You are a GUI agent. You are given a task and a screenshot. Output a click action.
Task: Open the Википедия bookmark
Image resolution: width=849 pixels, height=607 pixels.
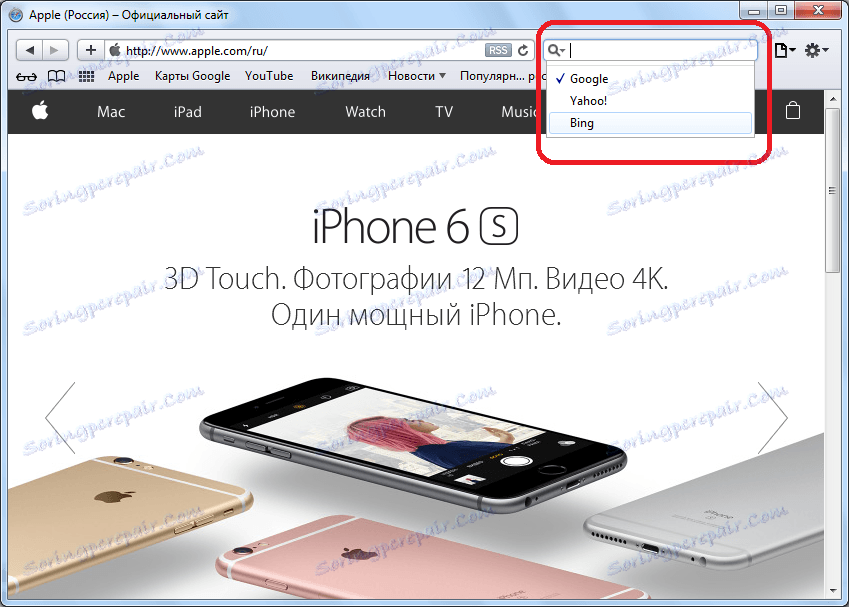(340, 76)
